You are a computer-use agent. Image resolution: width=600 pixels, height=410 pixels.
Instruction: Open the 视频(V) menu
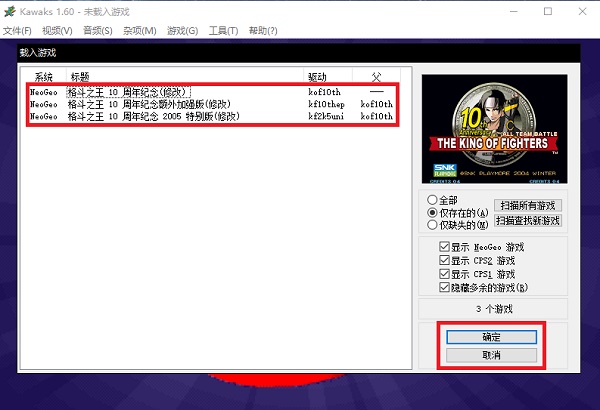[x=59, y=31]
